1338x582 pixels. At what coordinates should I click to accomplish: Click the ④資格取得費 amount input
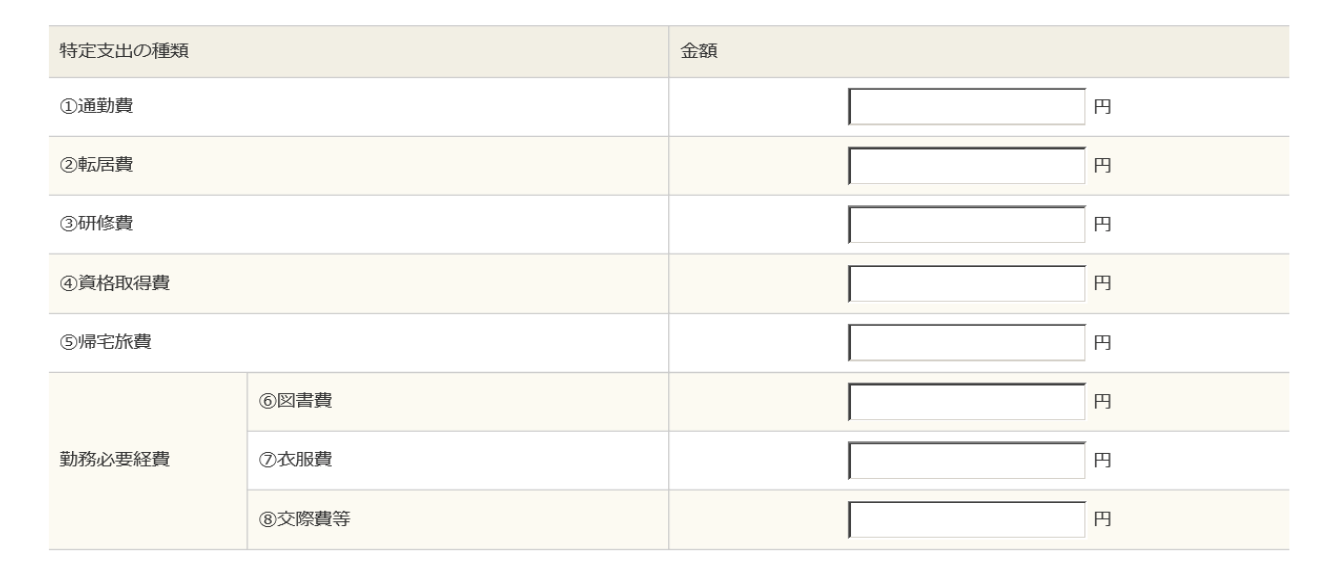966,284
